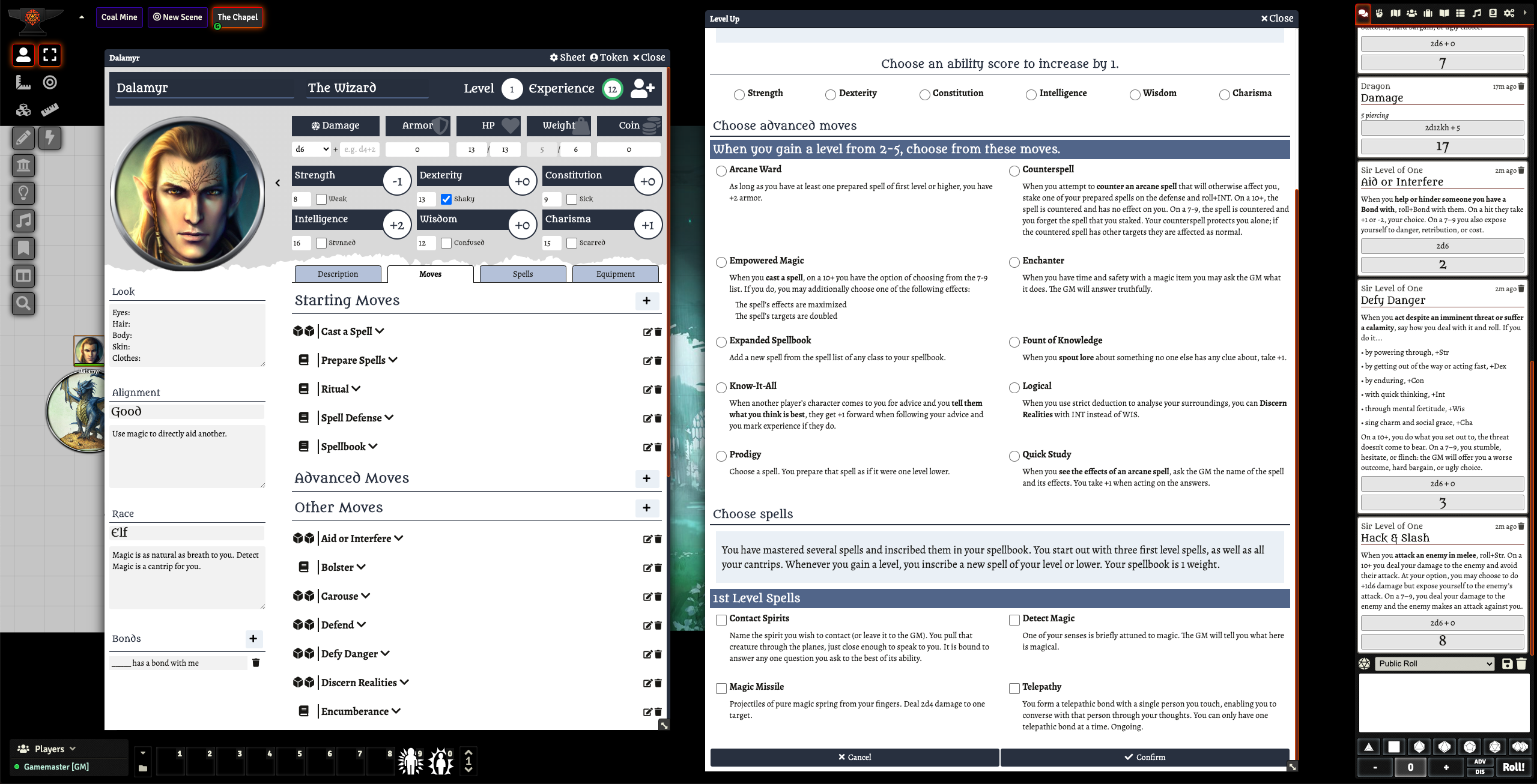The image size is (1537, 784).
Task: Open the d6 damage die dropdown
Action: (x=312, y=149)
